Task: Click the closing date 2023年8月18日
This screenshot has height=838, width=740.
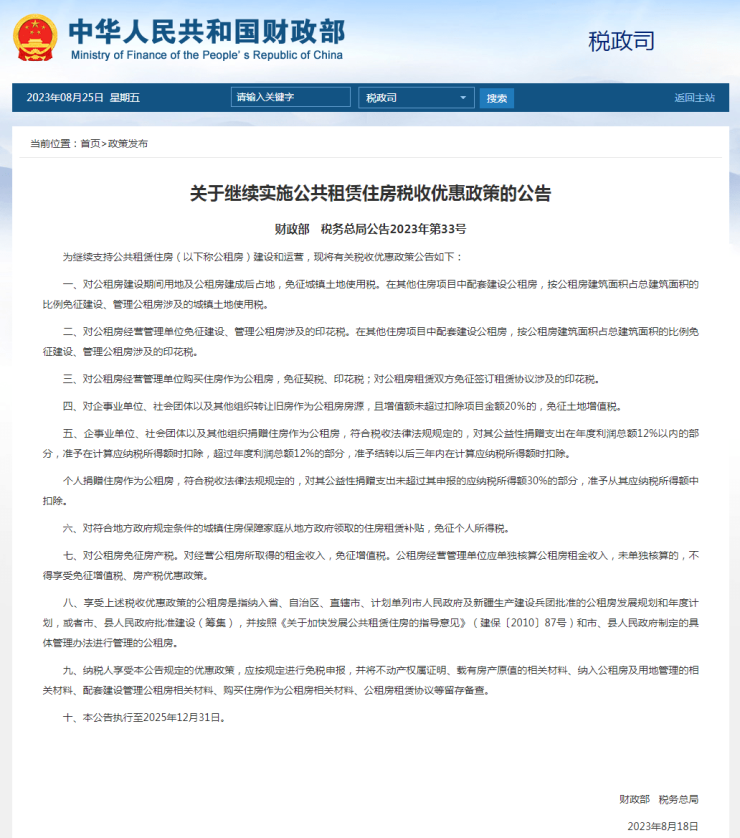Action: [663, 826]
